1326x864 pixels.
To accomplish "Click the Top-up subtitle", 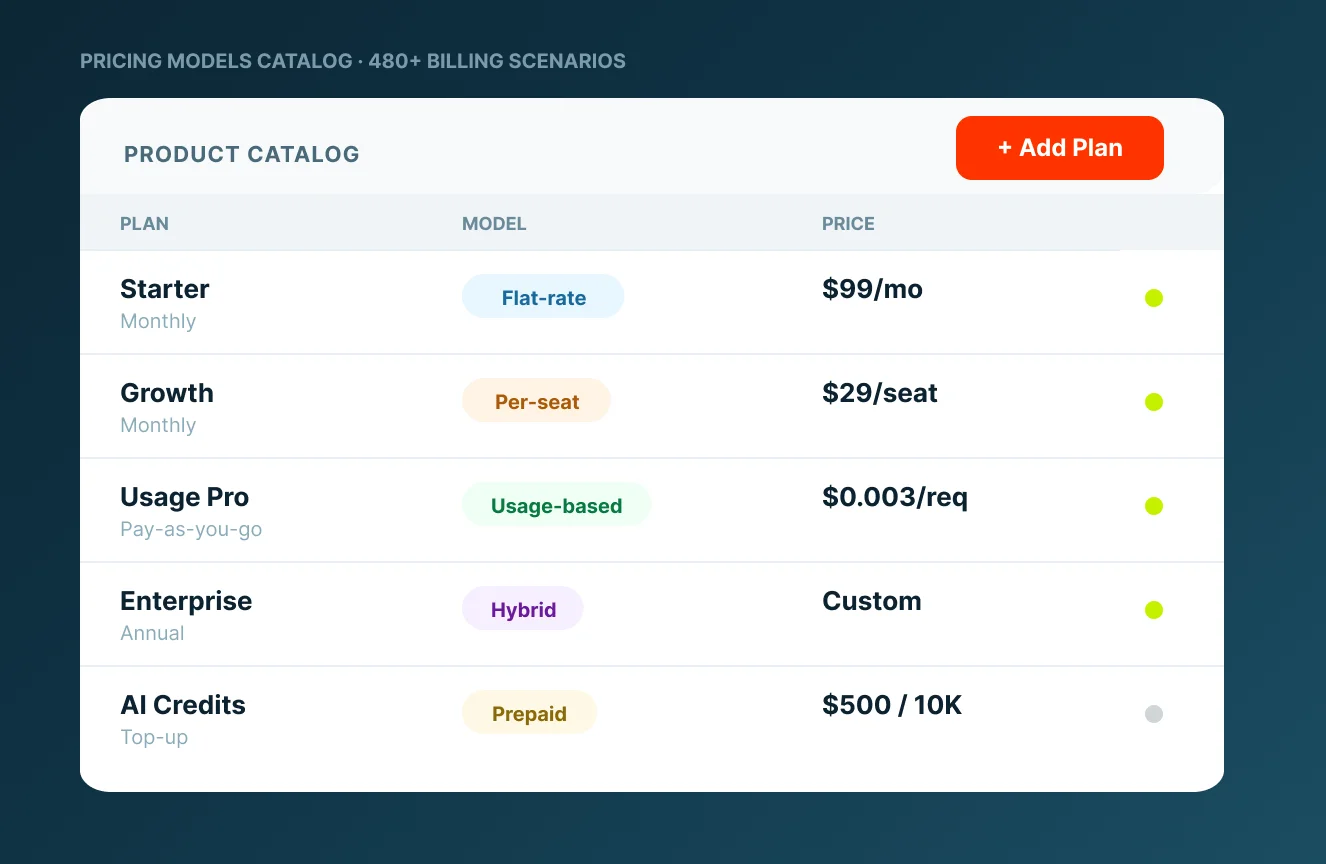I will point(154,738).
